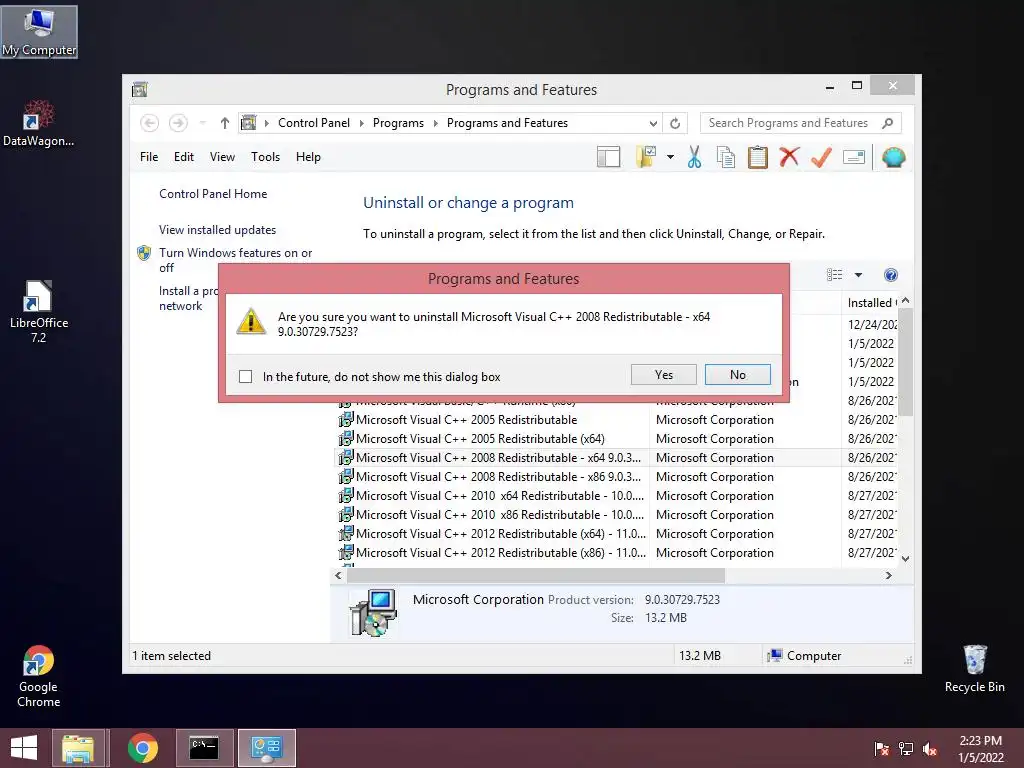This screenshot has width=1024, height=768.
Task: Open View installed updates link
Action: pyautogui.click(x=217, y=230)
